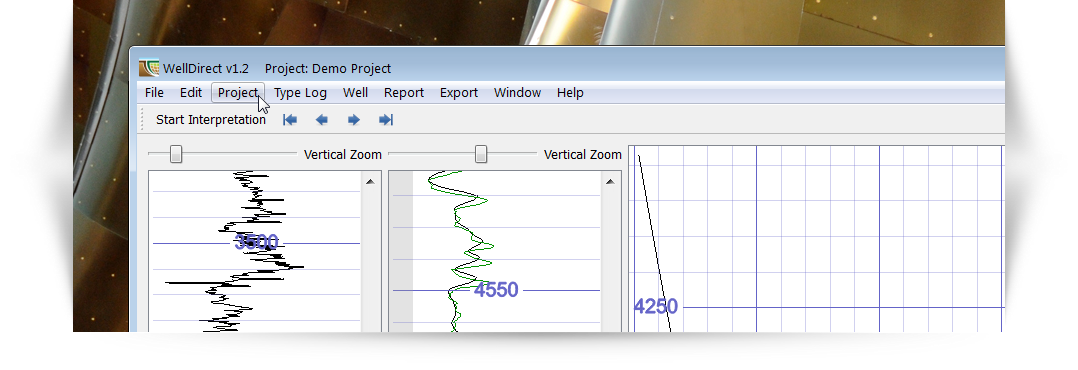This screenshot has width=1078, height=370.
Task: Click the 4550 depth label in middle log
Action: (496, 290)
